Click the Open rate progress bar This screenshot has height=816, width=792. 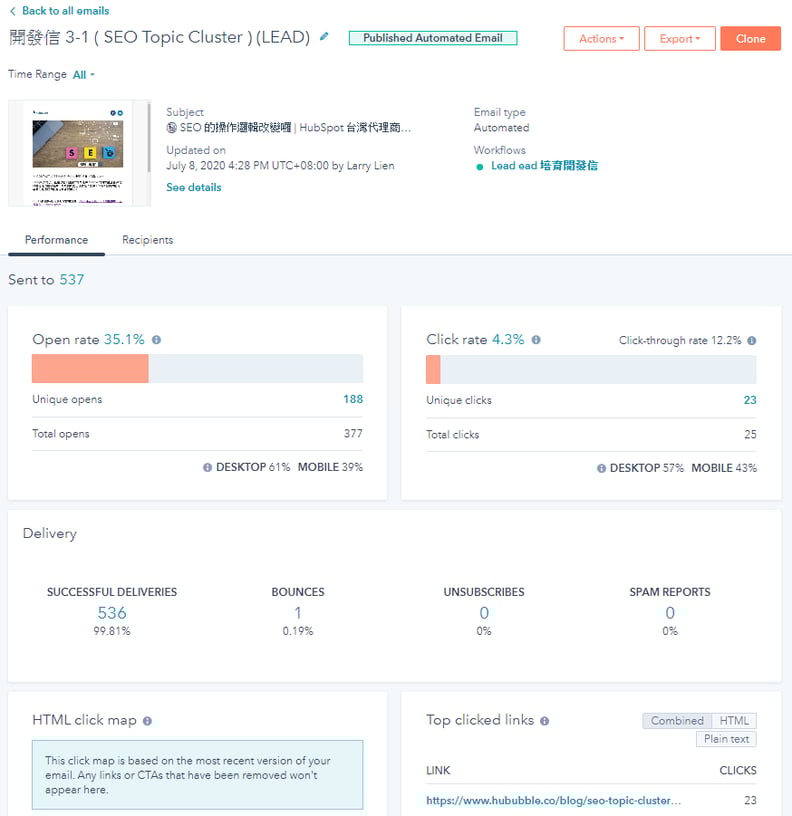tap(197, 369)
